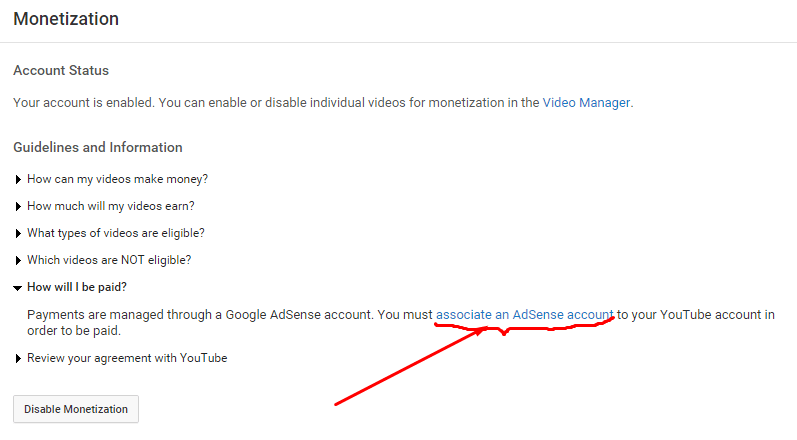Click the 'Payments are managed through' sentence
Screen dimensions: 797x440
click(401, 323)
